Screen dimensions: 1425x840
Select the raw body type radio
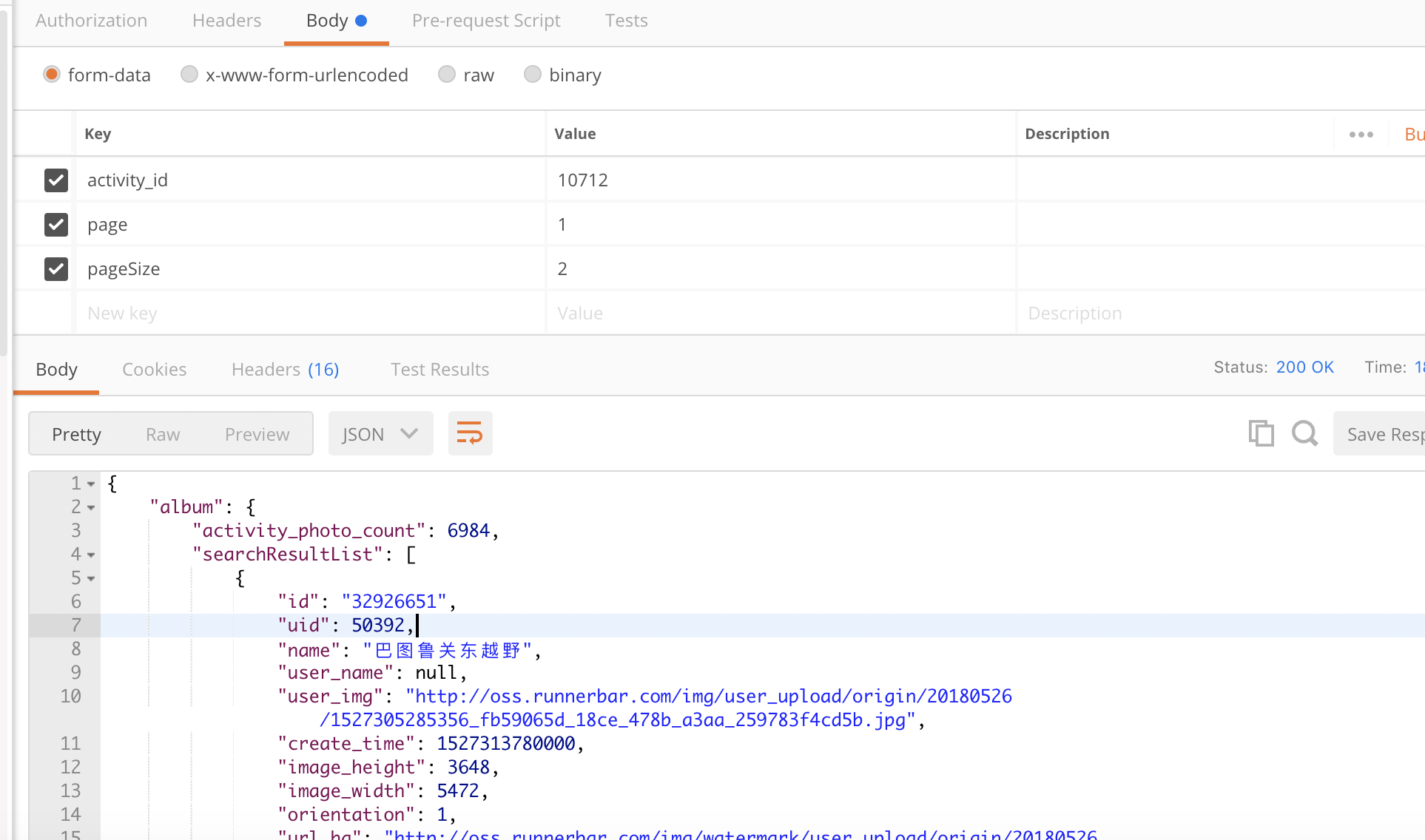tap(447, 75)
